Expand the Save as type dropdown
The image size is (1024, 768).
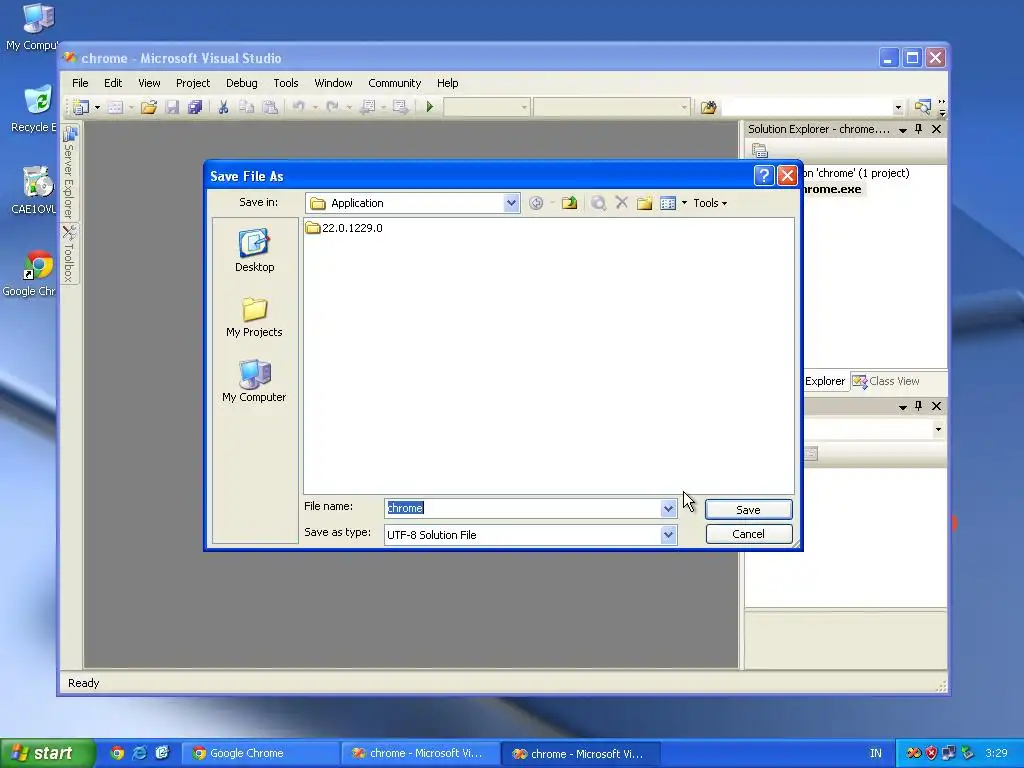tap(668, 535)
